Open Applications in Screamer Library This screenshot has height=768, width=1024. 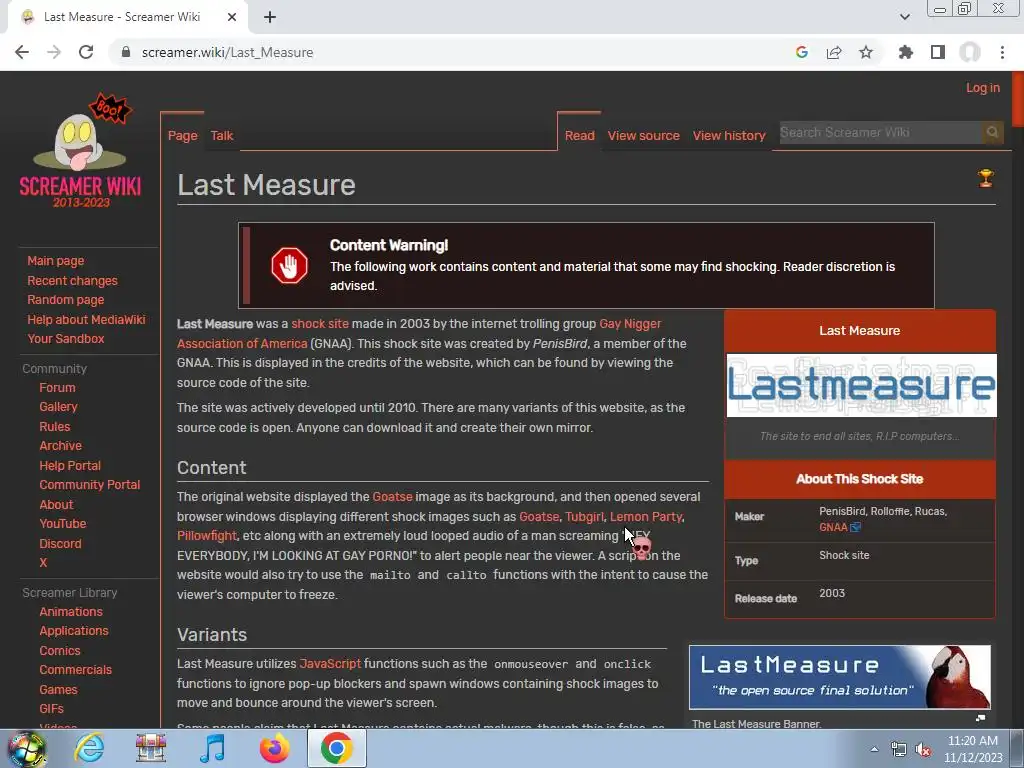tap(74, 631)
